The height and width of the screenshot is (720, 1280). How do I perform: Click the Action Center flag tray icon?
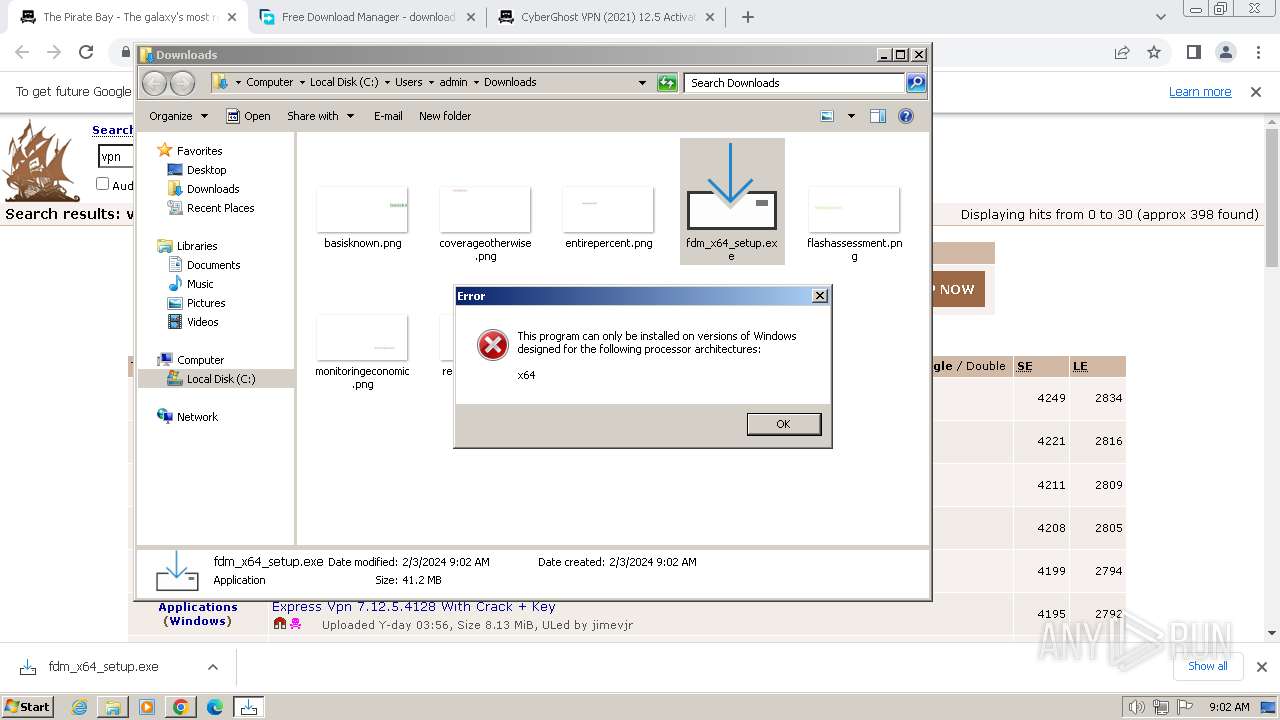click(x=1184, y=707)
